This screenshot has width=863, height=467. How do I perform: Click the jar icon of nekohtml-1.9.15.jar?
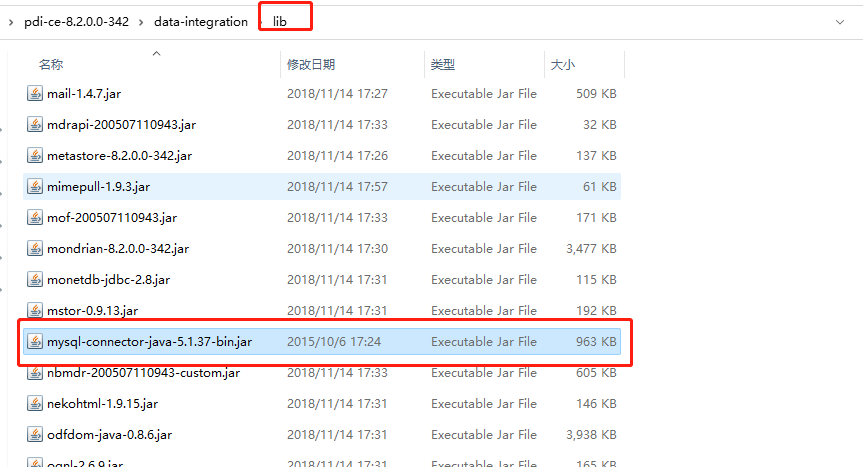point(35,403)
